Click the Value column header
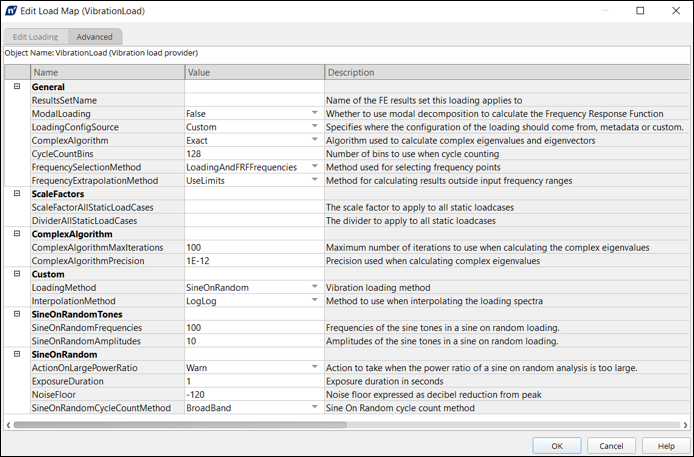This screenshot has width=694, height=457. tap(254, 72)
